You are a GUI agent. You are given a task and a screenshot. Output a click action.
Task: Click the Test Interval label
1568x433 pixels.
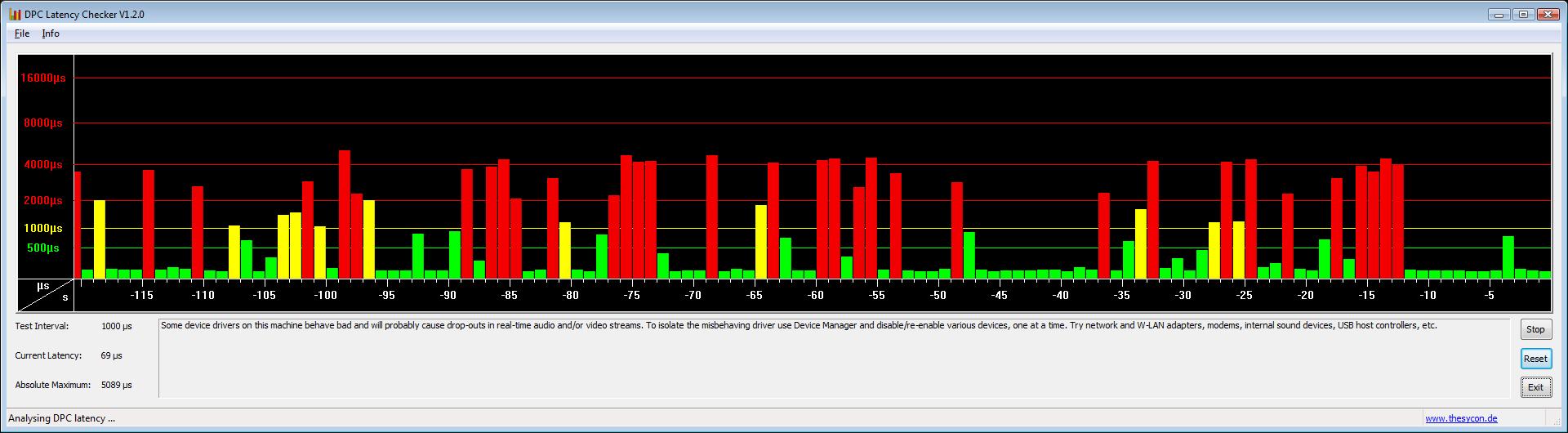click(42, 326)
